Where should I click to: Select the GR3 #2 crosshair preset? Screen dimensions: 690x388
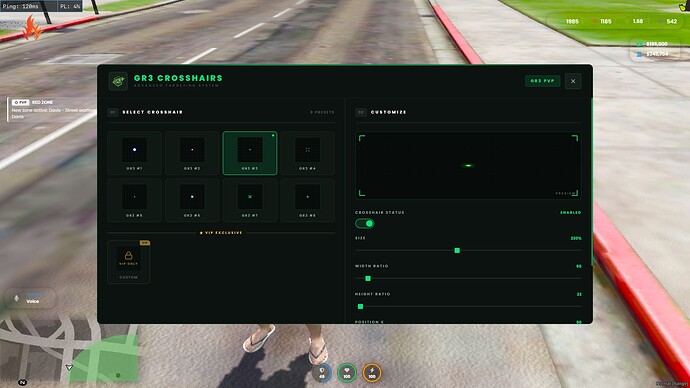192,153
